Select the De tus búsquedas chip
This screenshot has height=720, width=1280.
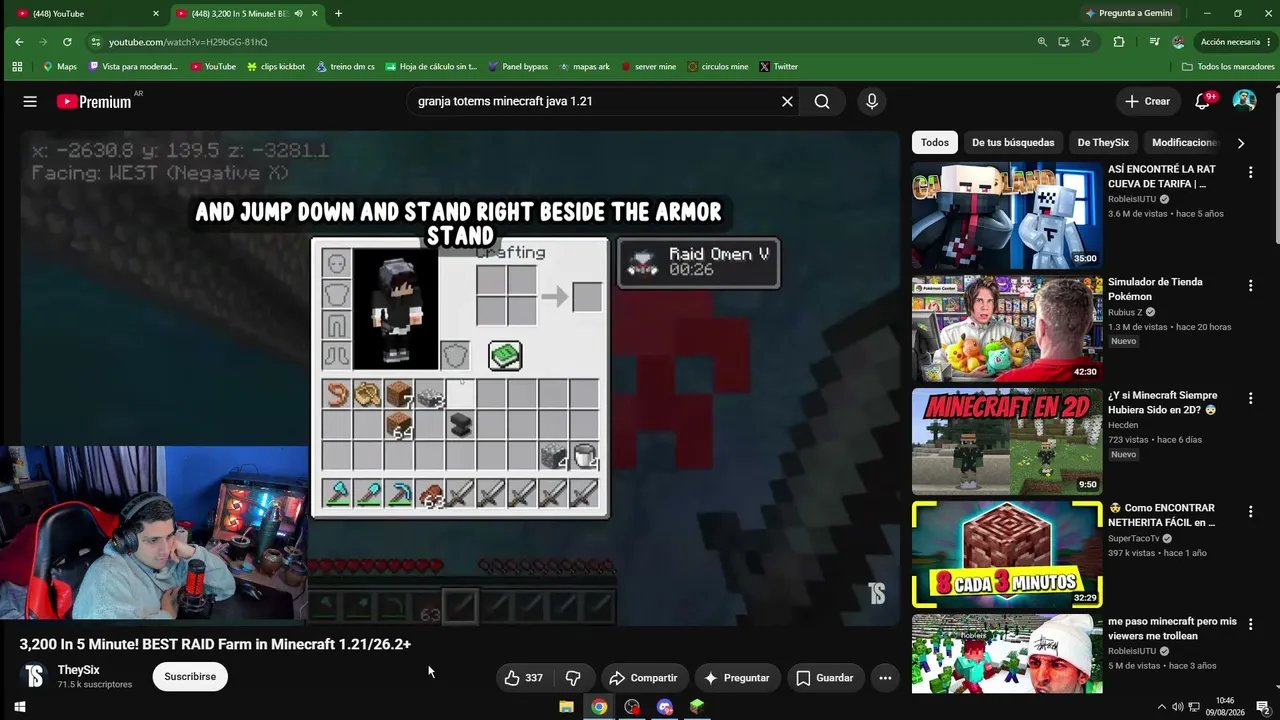point(1013,143)
